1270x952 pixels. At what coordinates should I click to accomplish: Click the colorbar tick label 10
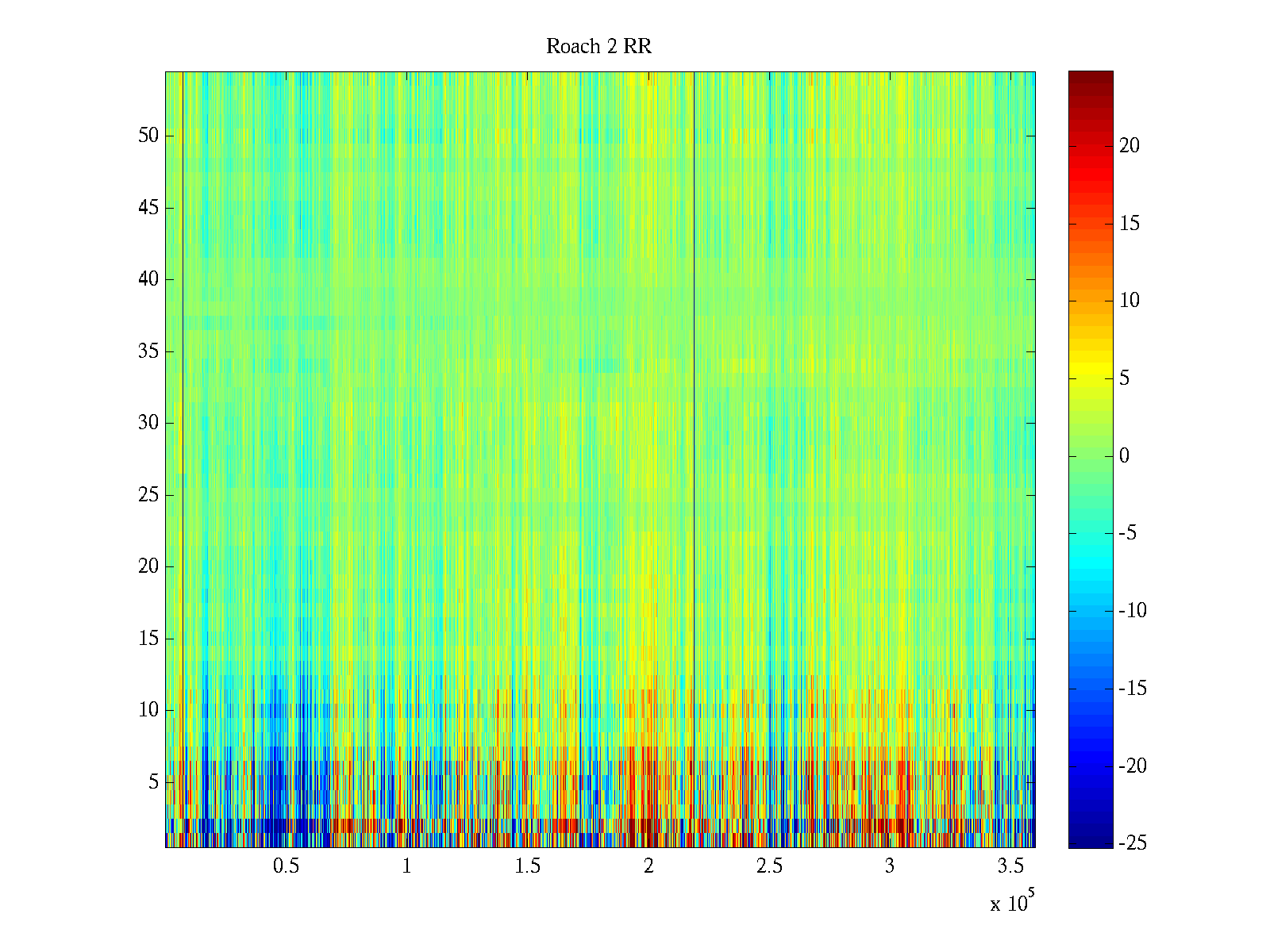click(x=1129, y=300)
